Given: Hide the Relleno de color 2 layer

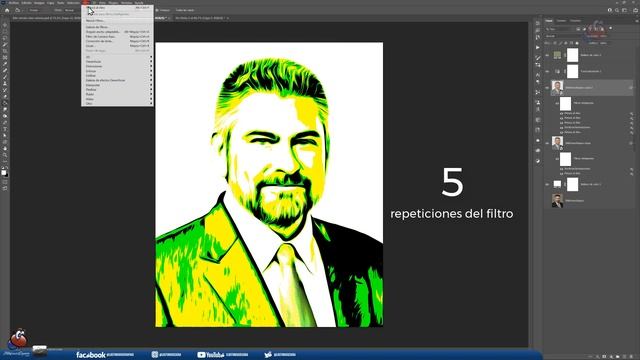Looking at the screenshot, I should [x=547, y=55].
